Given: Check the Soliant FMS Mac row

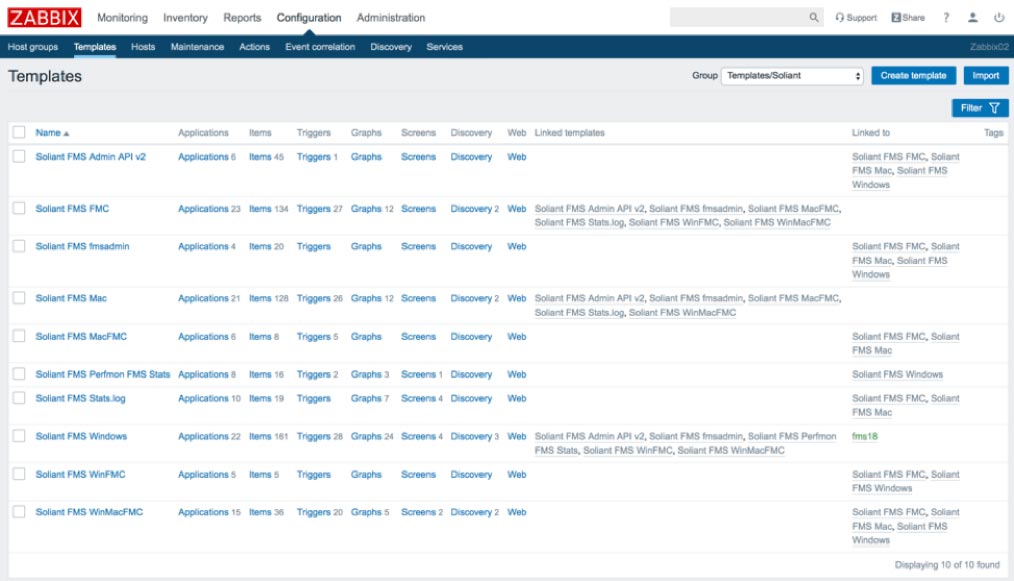Looking at the screenshot, I should 19,298.
